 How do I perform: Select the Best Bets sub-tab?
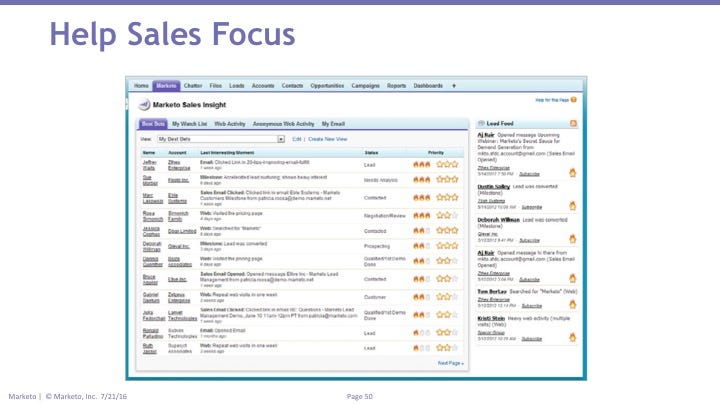pyautogui.click(x=153, y=124)
